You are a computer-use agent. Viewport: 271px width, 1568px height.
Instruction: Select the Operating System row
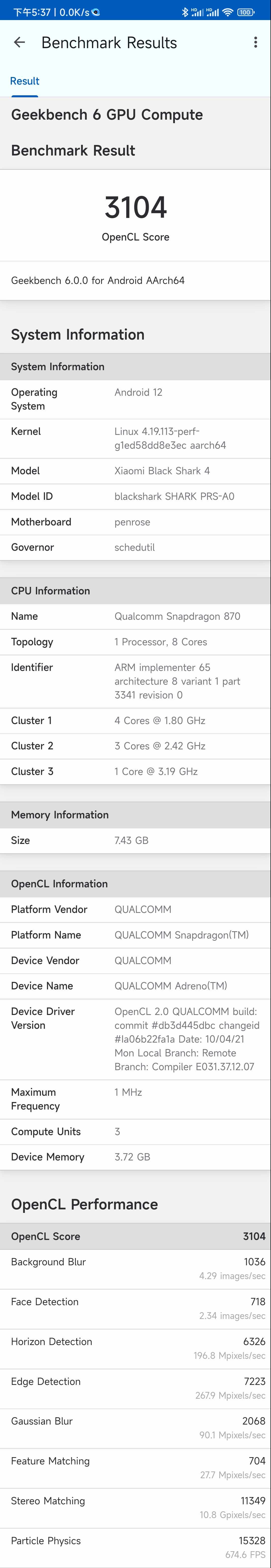(135, 399)
